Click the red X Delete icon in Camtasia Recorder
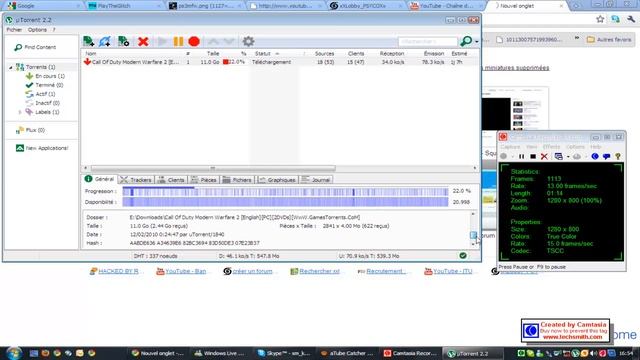The height and width of the screenshot is (360, 640). [544, 156]
